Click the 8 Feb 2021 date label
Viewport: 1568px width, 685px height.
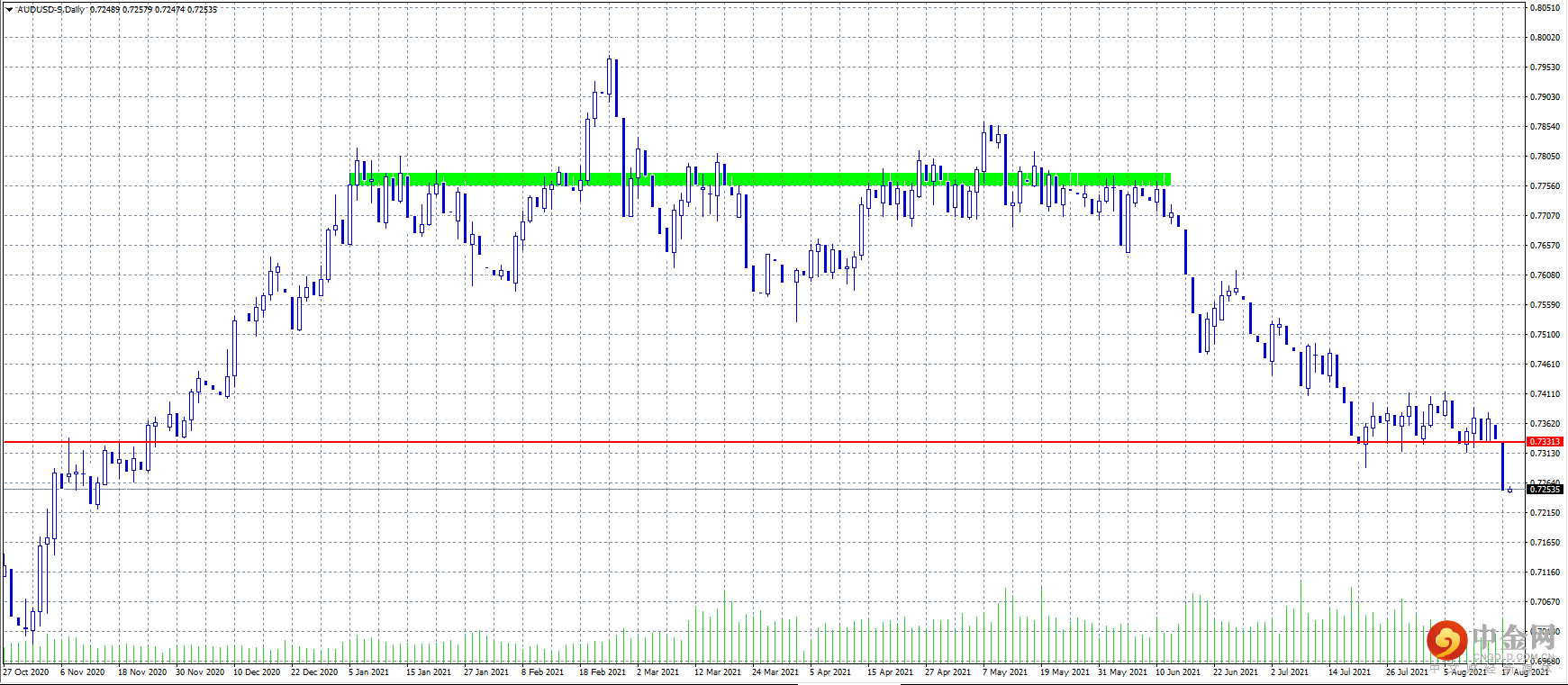pos(542,671)
